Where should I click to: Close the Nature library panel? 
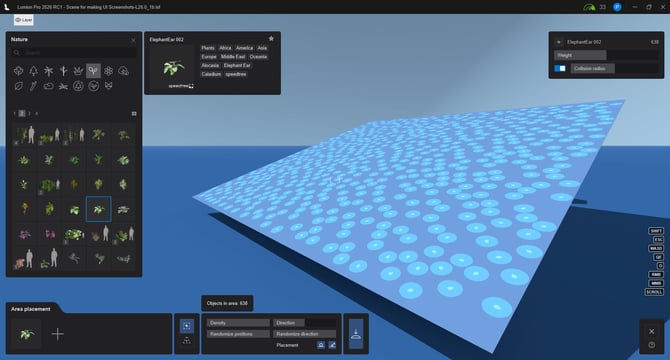pos(133,40)
